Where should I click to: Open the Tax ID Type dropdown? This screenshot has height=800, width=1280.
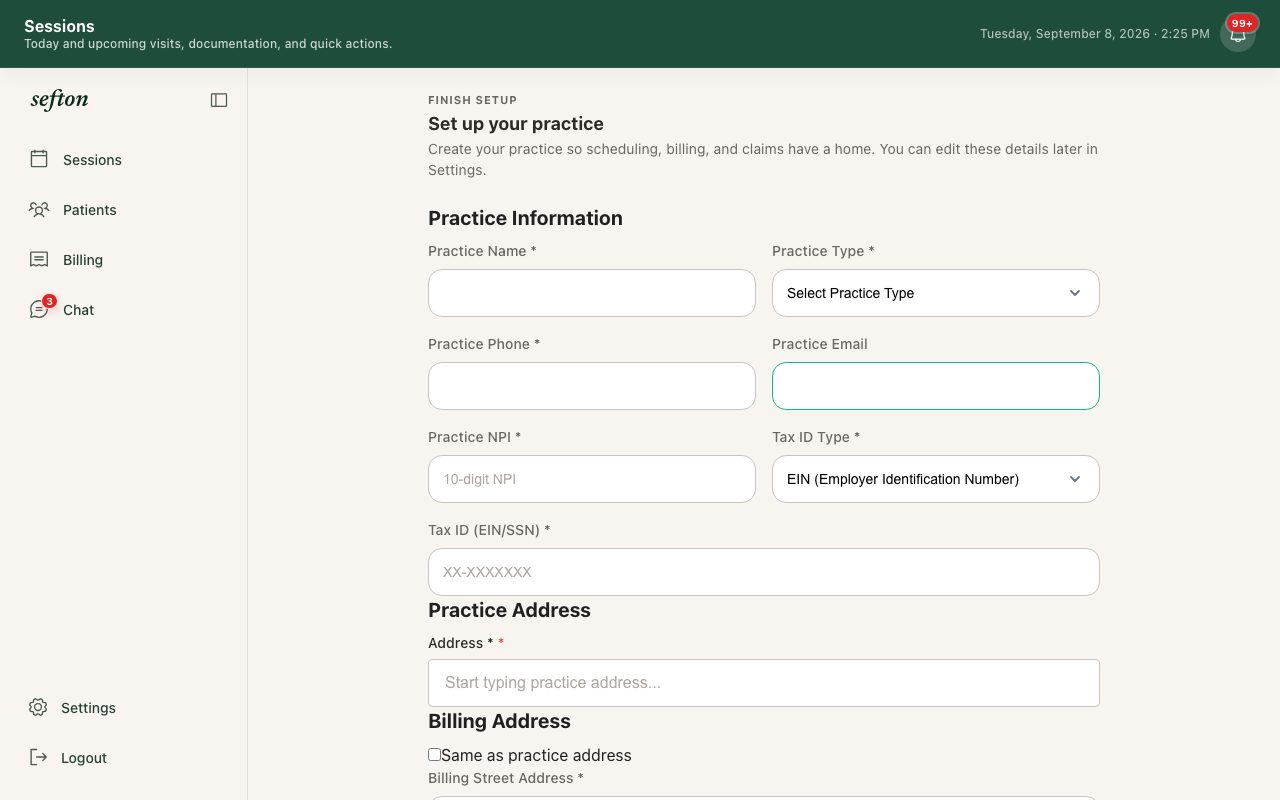pos(935,479)
